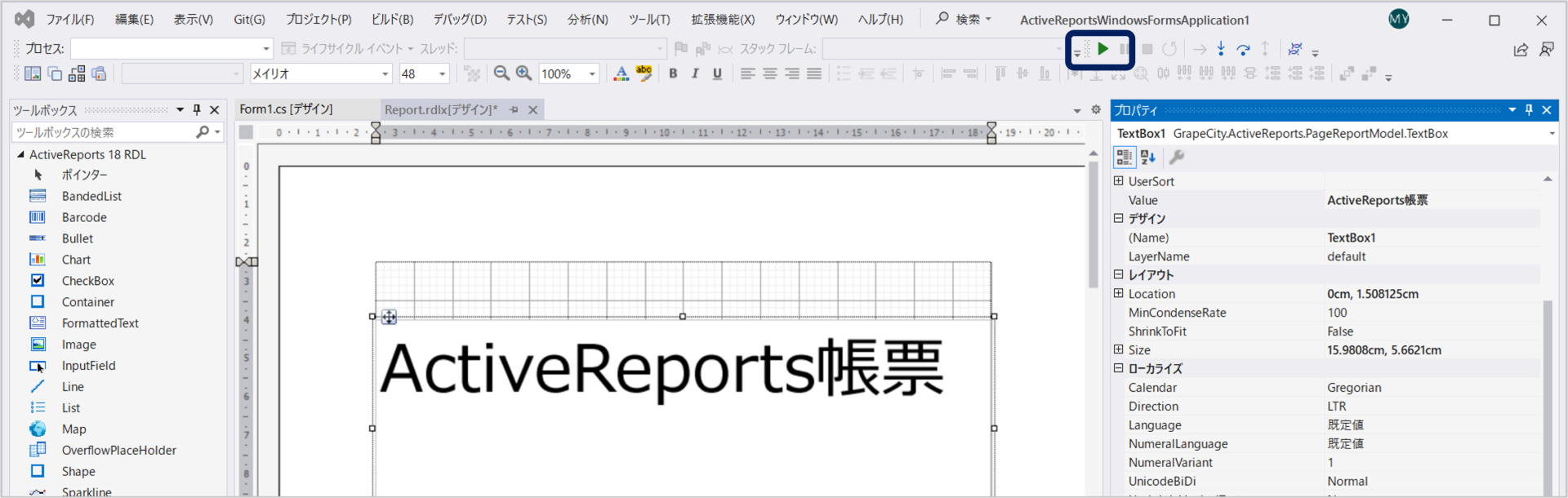Switch to the Form1.cs [デザイン] tab
The image size is (1568, 498).
click(287, 109)
